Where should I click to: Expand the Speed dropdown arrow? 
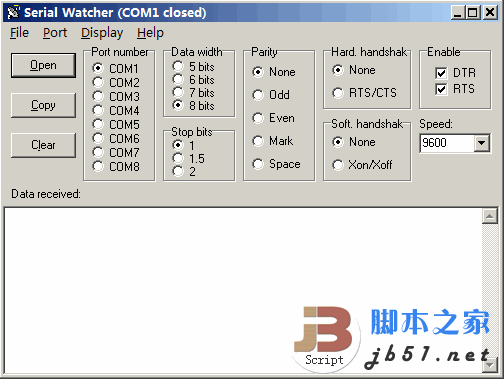tap(481, 143)
